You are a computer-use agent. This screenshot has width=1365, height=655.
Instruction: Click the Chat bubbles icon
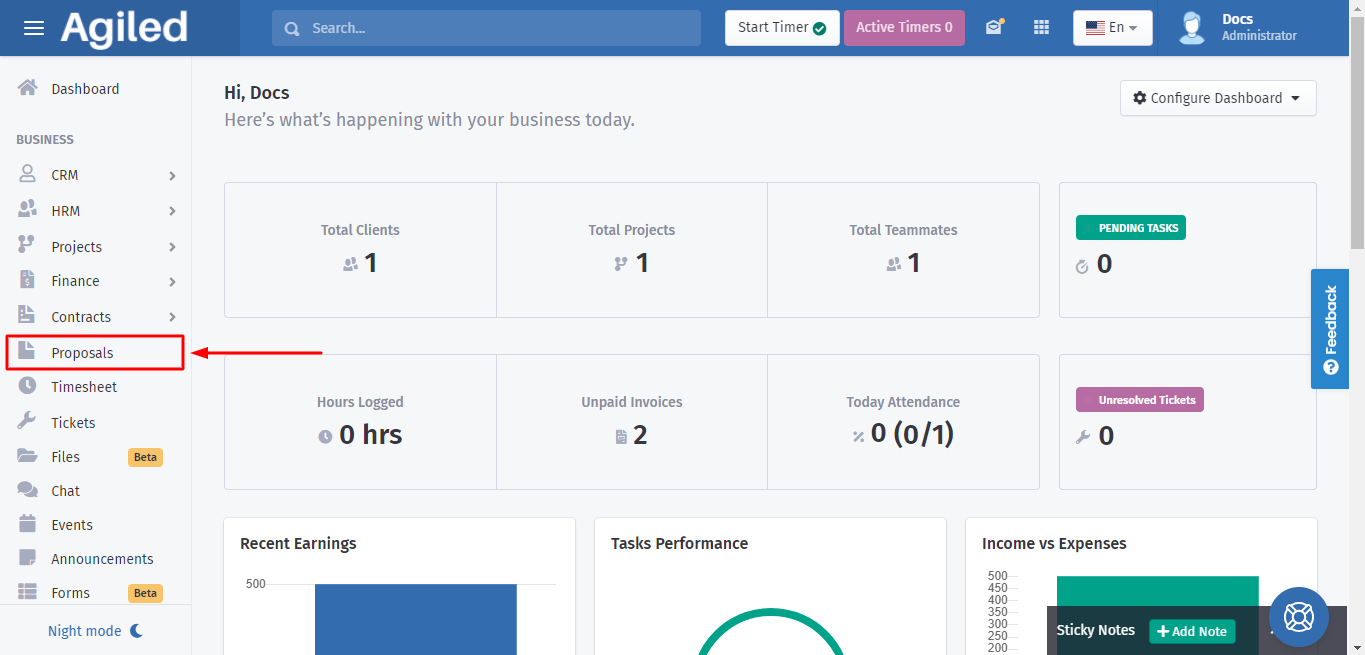pyautogui.click(x=28, y=490)
